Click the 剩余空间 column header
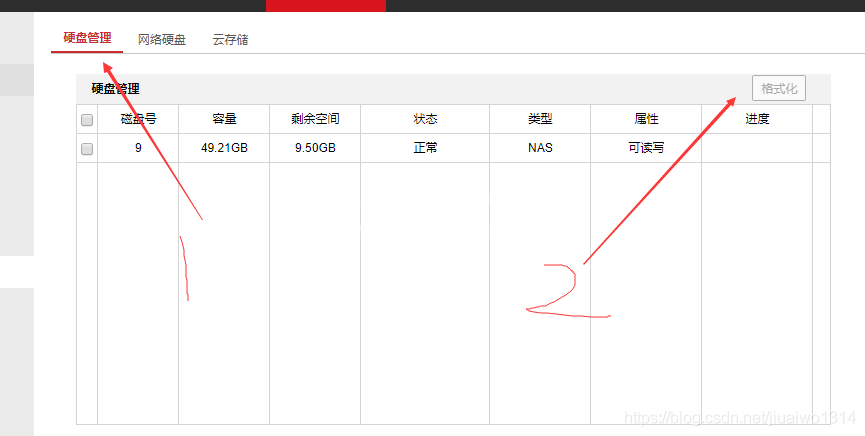865x436 pixels. click(x=315, y=119)
